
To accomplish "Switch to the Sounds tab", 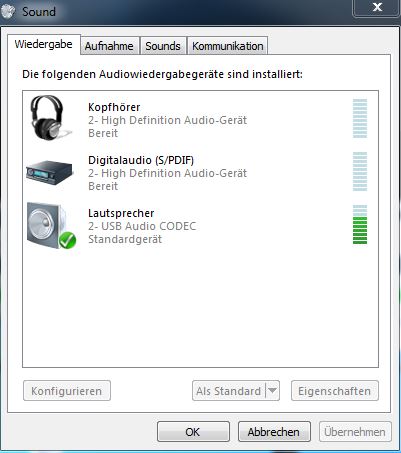I will (x=163, y=46).
